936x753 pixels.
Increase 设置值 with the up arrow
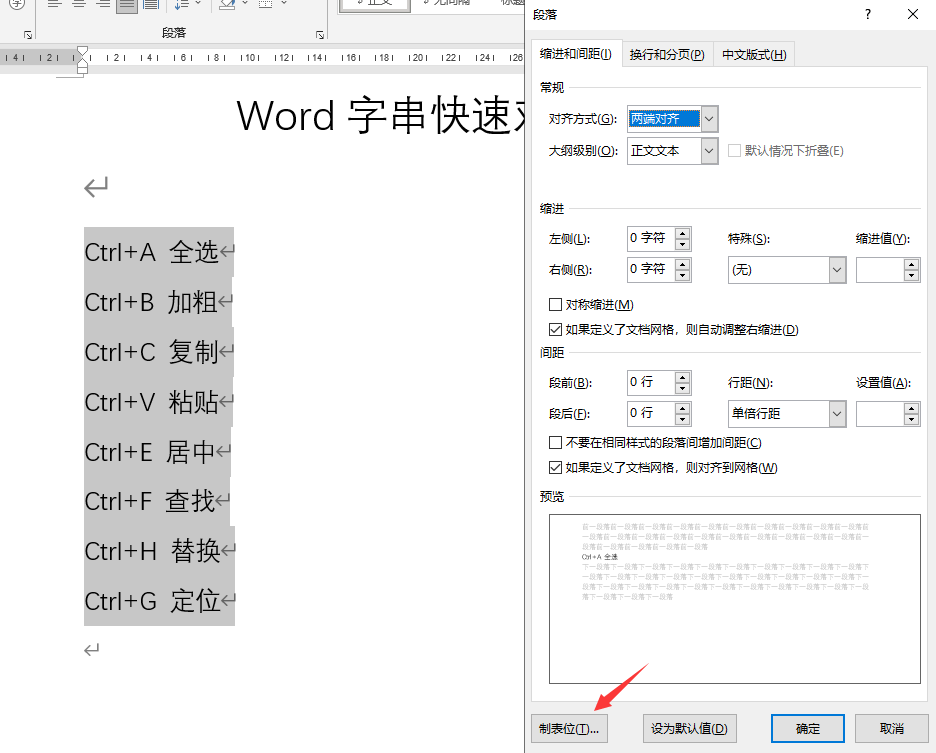coord(911,408)
